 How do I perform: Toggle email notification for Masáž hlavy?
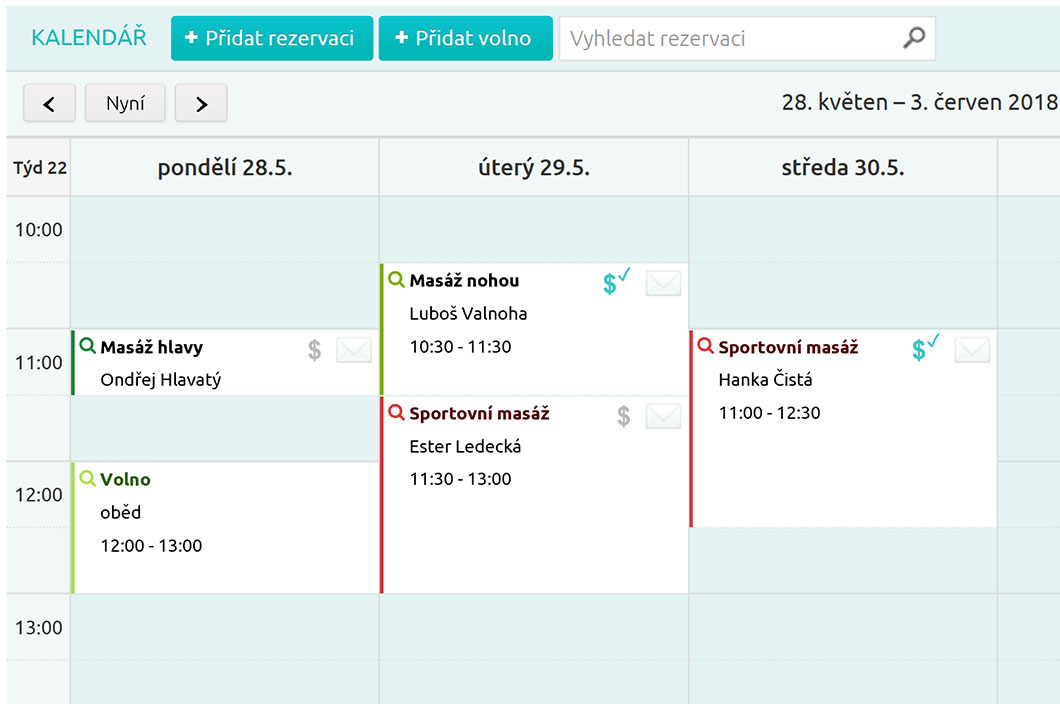pyautogui.click(x=355, y=348)
